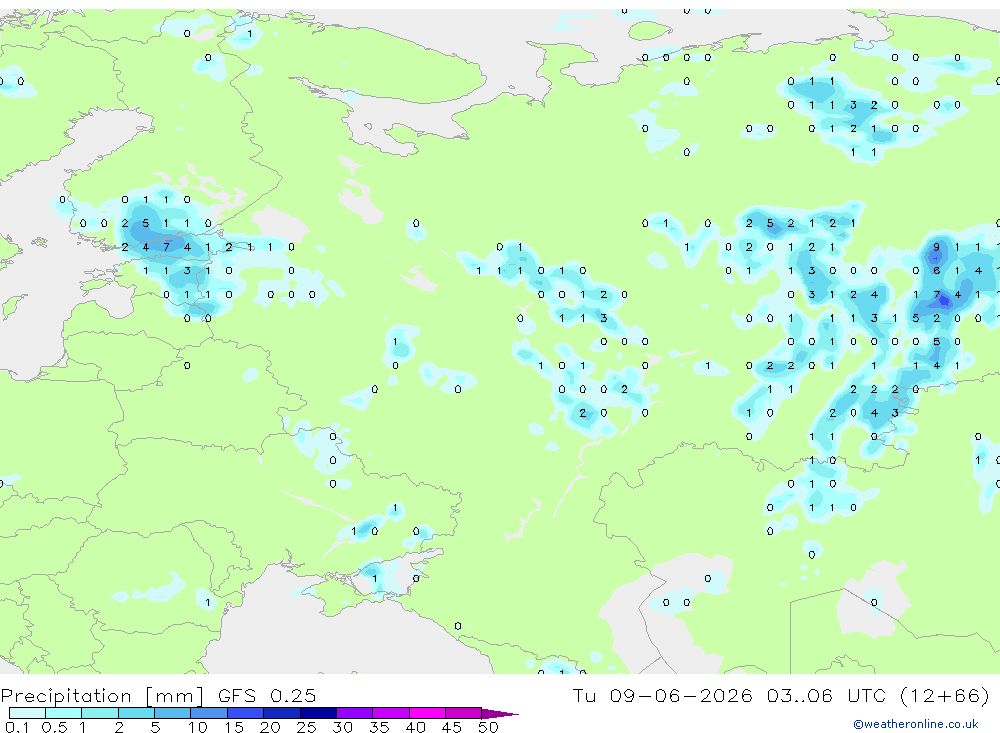Click the map precipitation value '6'

(936, 270)
